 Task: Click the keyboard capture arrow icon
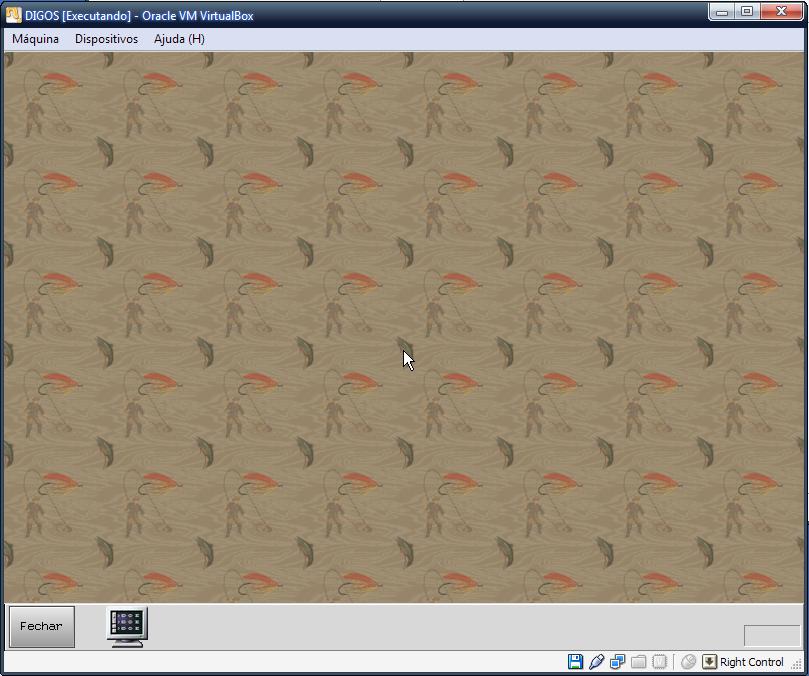click(x=709, y=662)
